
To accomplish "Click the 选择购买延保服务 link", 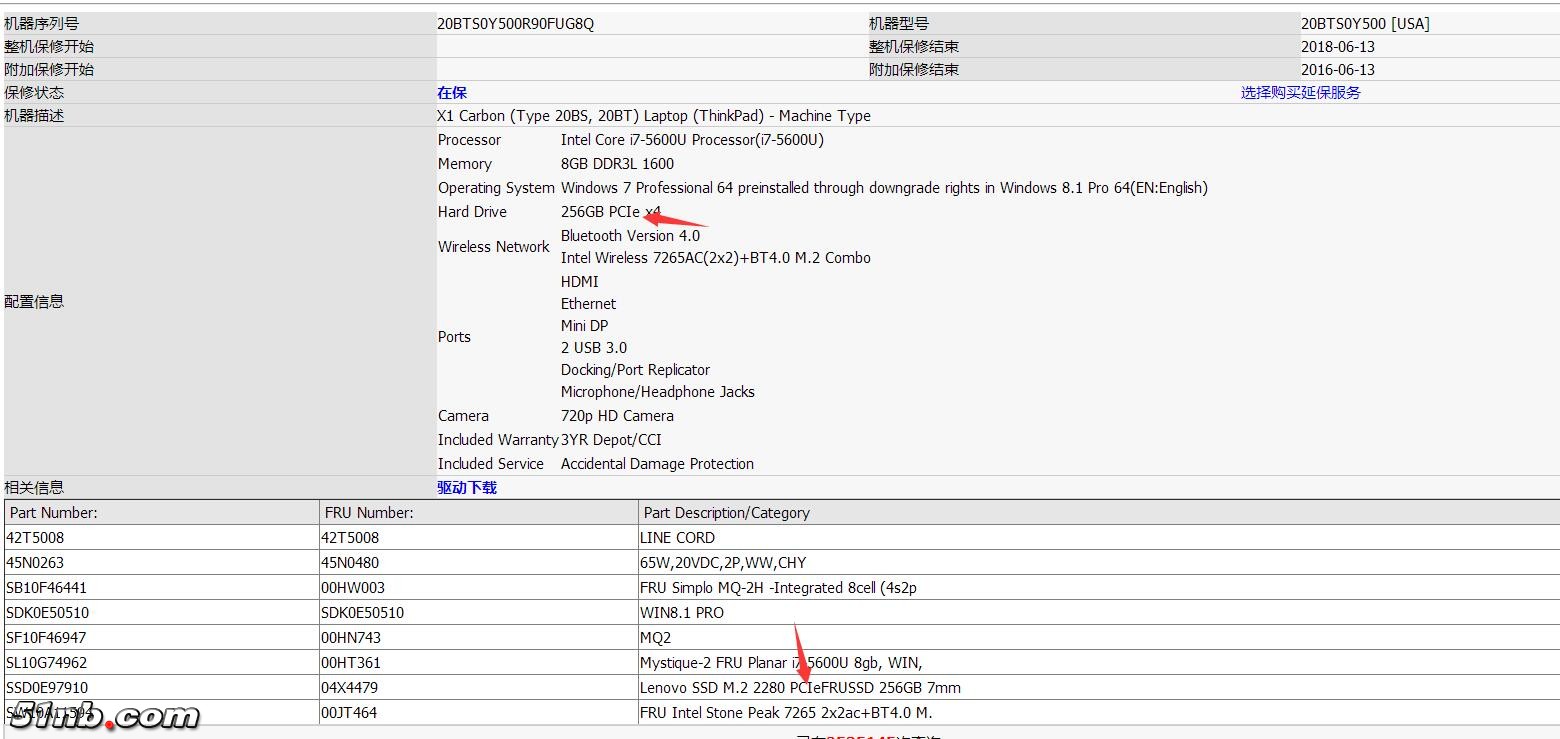I will [x=1300, y=93].
